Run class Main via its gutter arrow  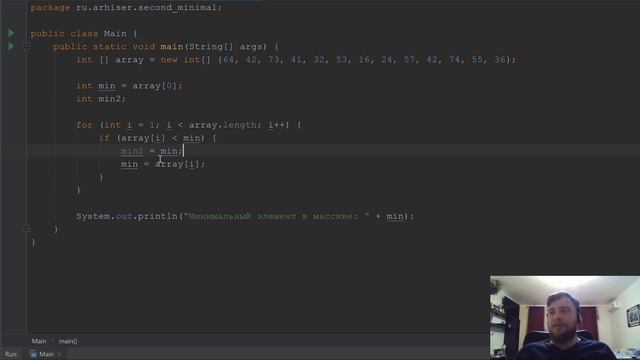tap(11, 33)
